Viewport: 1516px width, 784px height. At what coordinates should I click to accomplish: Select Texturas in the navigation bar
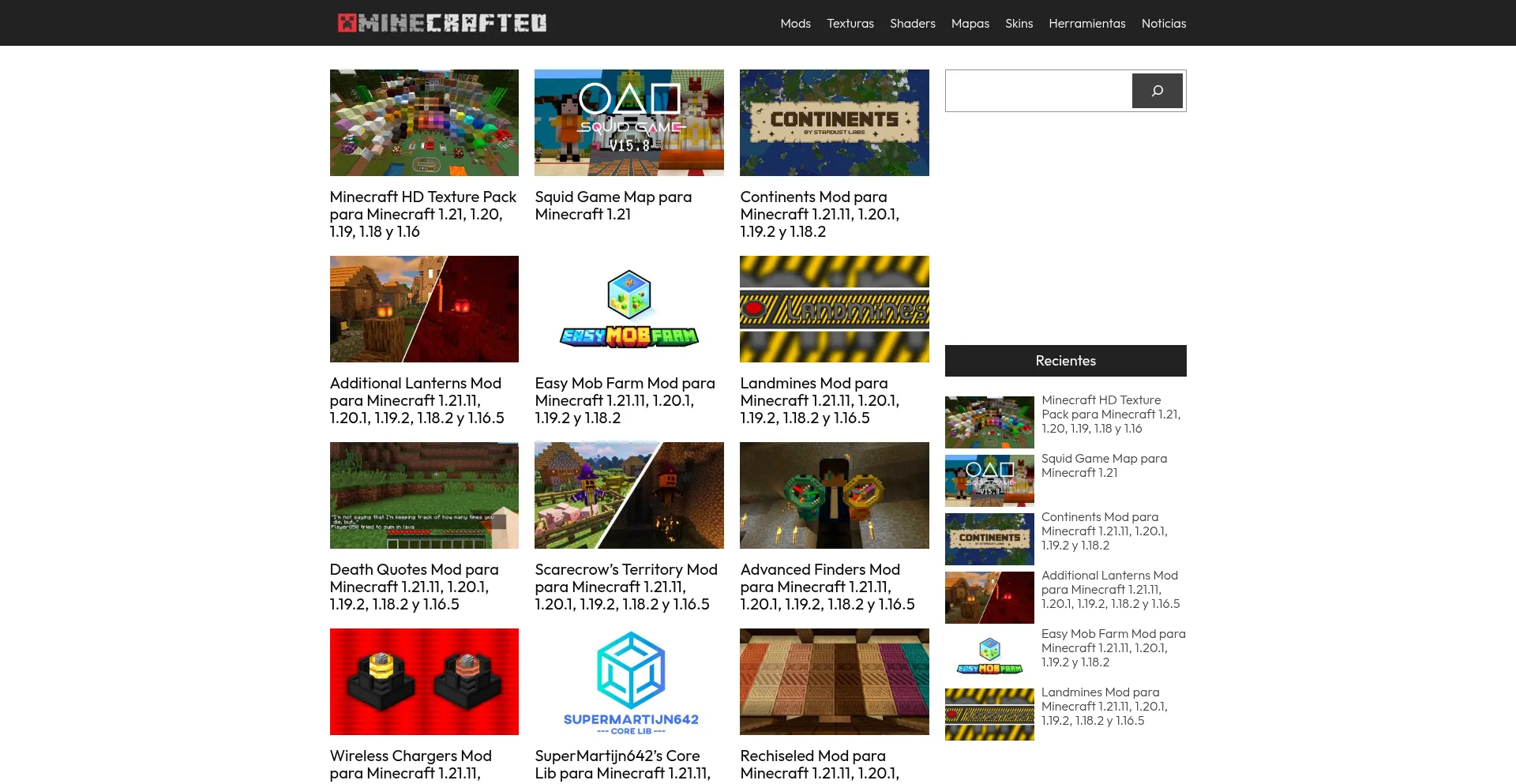[850, 23]
